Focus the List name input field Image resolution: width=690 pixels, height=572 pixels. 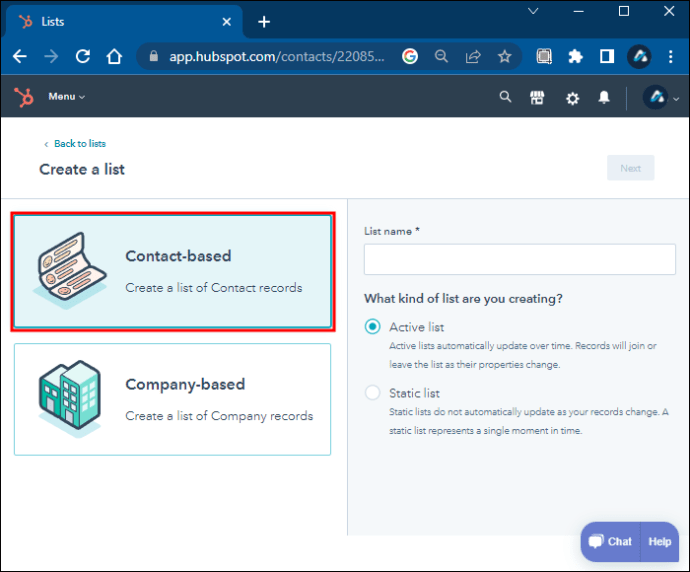(x=519, y=260)
